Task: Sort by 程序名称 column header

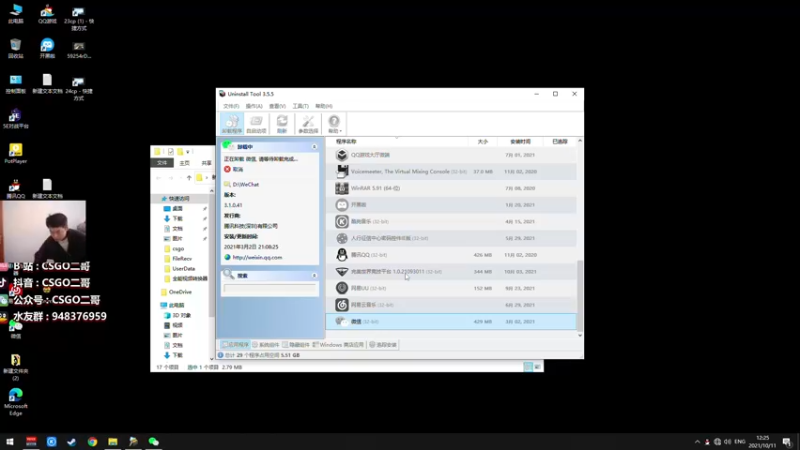Action: [x=346, y=141]
